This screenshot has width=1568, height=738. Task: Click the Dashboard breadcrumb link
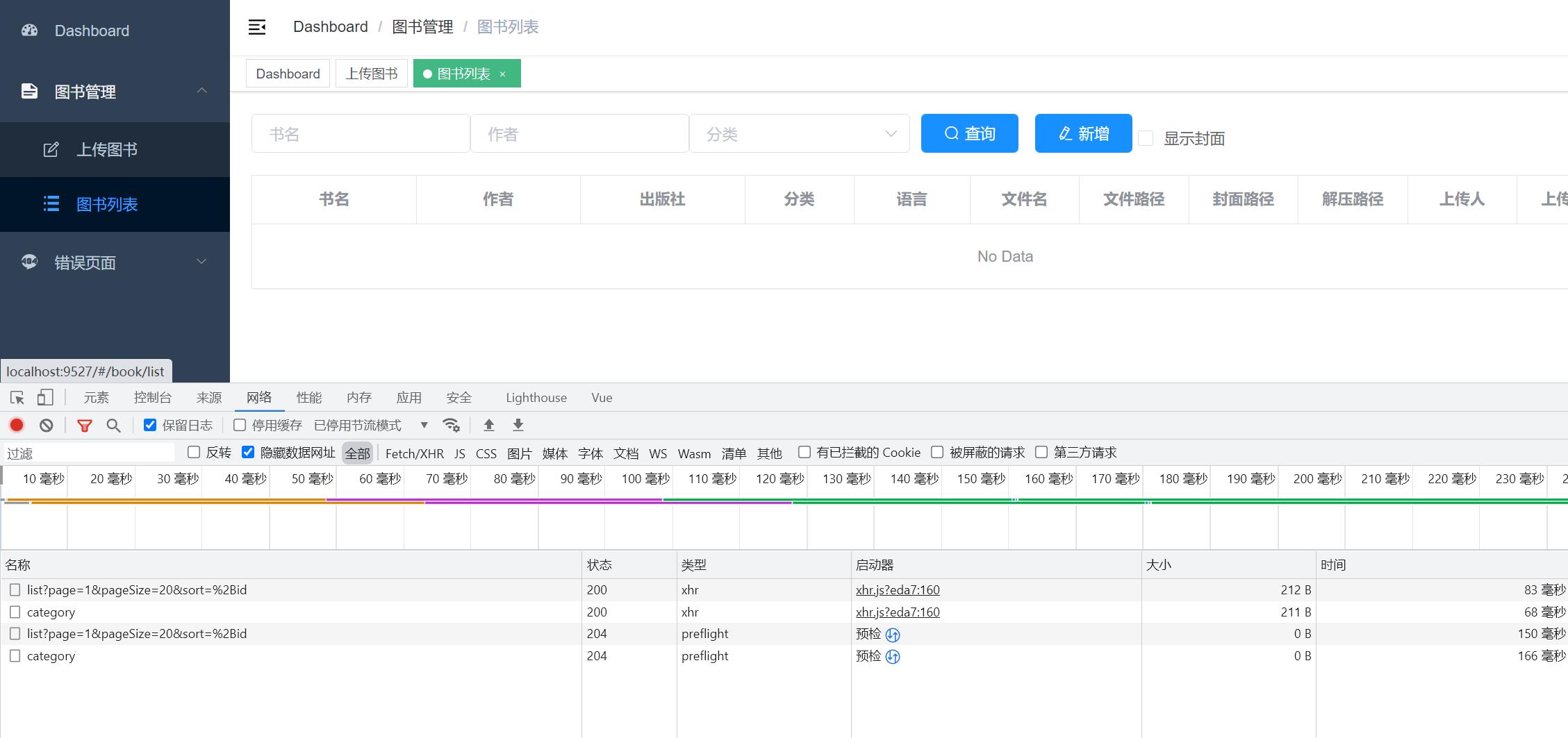click(x=331, y=26)
